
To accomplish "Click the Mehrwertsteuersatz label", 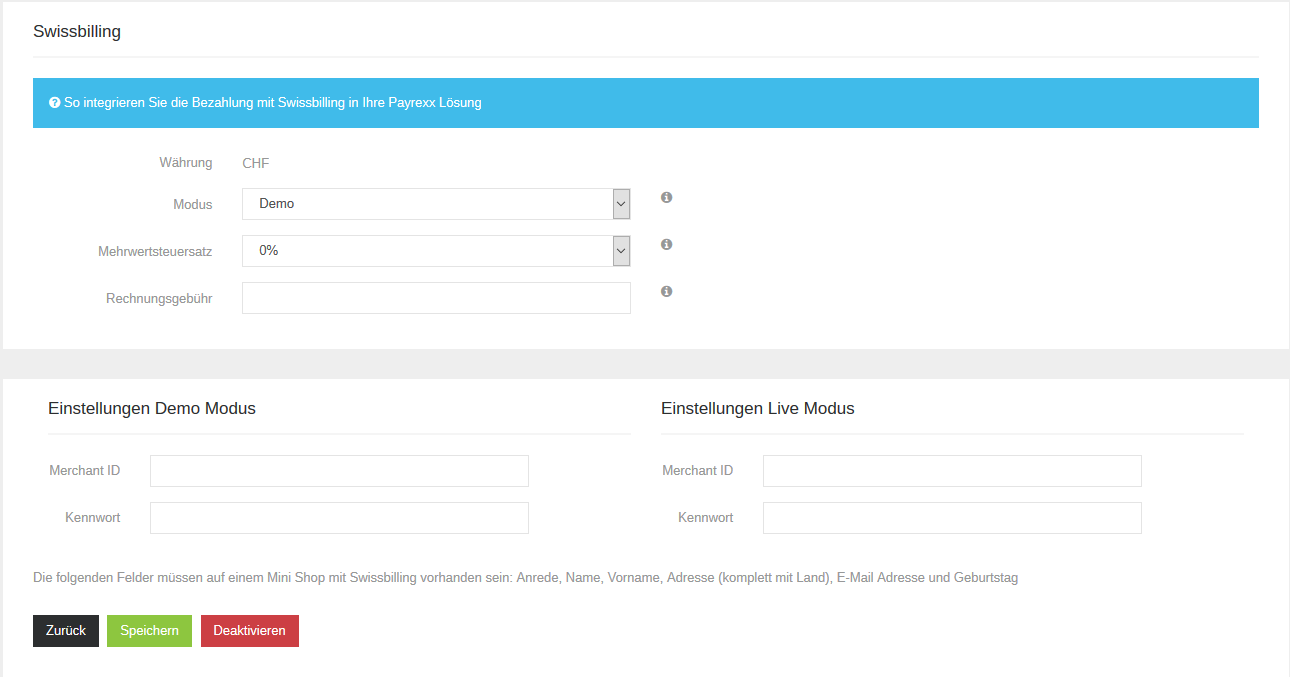I will pyautogui.click(x=155, y=251).
